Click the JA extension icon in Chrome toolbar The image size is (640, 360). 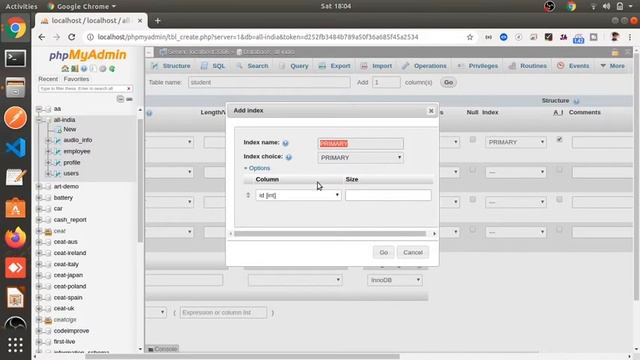(x=564, y=37)
